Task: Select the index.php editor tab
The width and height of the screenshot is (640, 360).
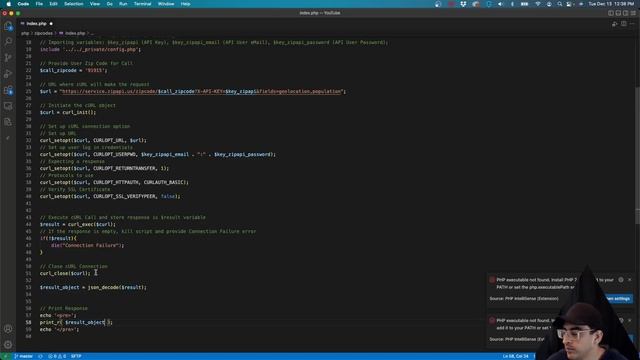Action: tap(36, 24)
